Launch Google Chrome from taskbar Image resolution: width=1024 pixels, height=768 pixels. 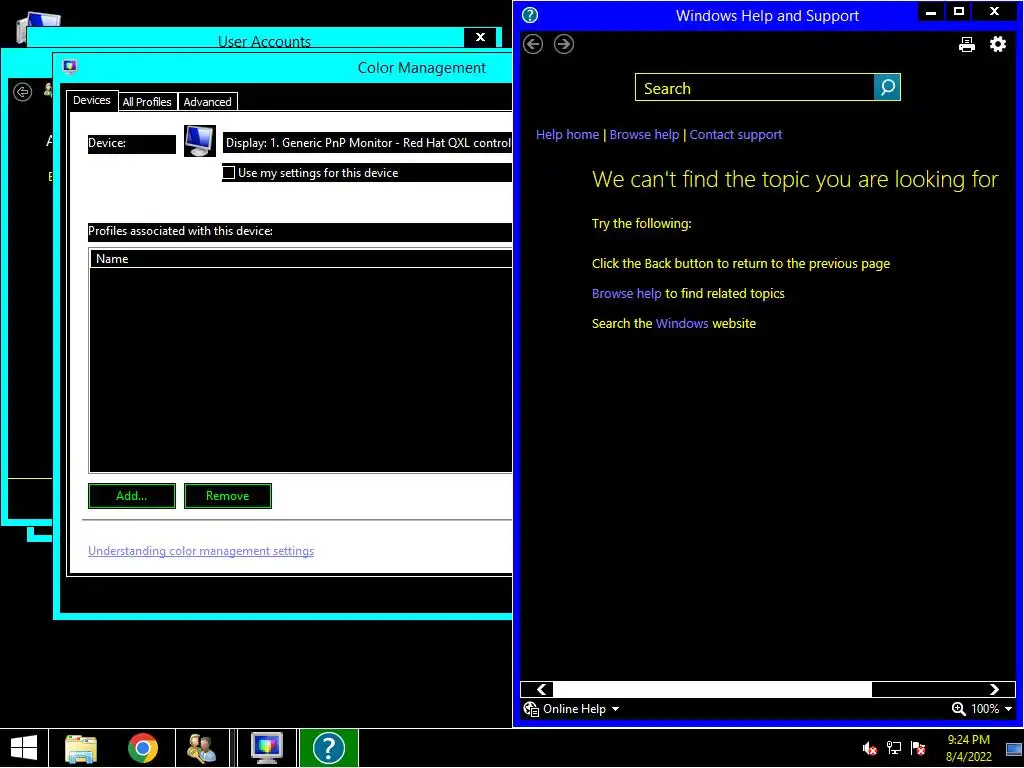142,748
